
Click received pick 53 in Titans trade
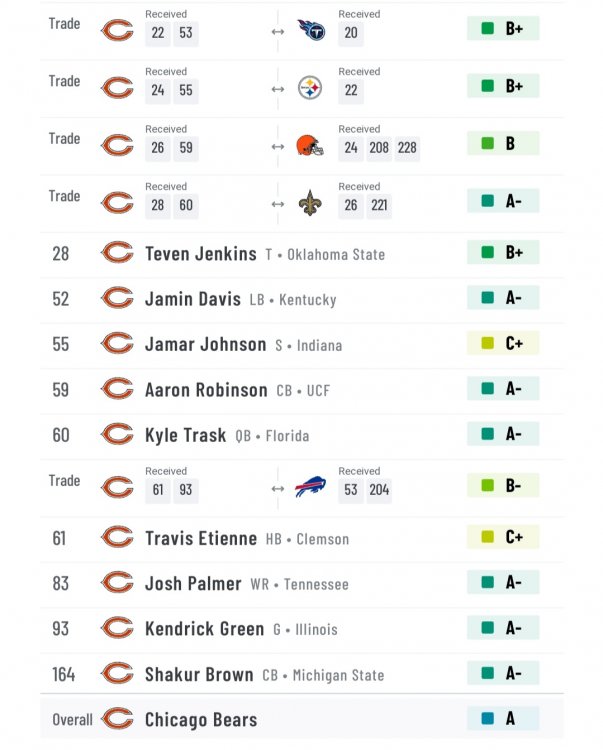tap(186, 33)
